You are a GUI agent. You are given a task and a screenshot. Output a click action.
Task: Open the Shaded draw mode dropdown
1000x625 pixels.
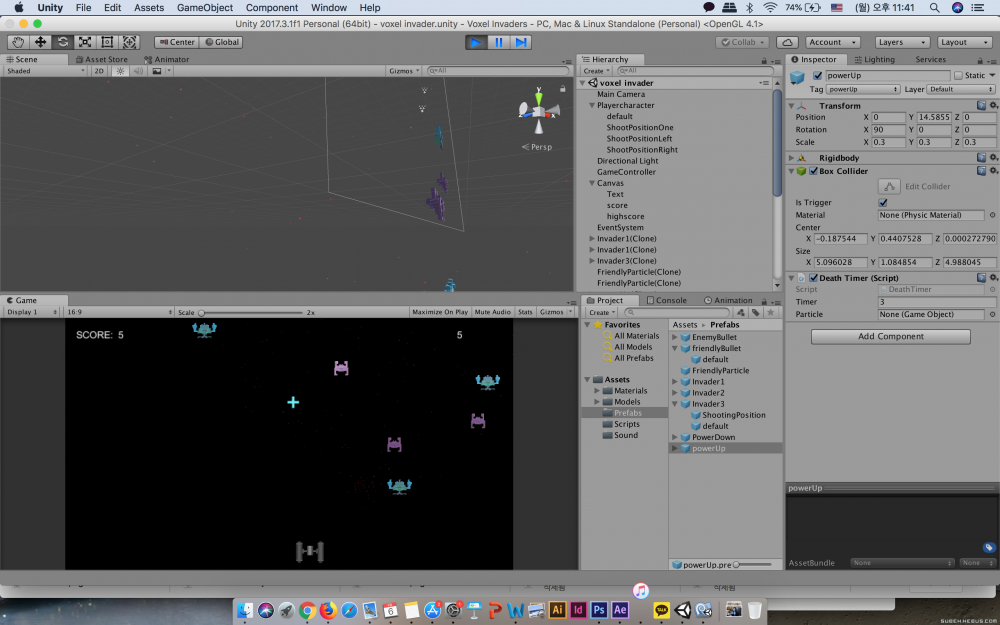click(x=45, y=71)
